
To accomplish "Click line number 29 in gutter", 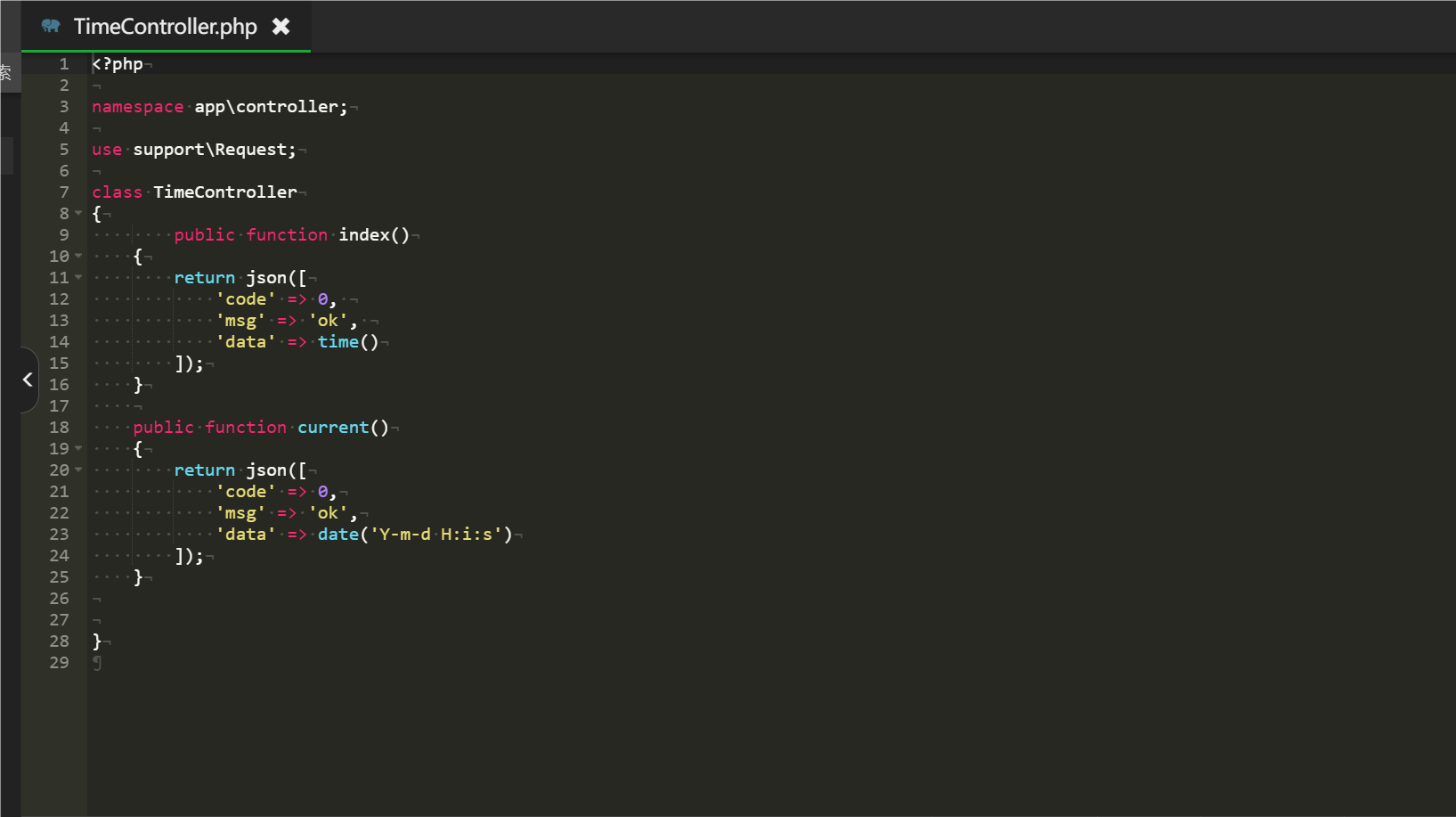I will click(59, 663).
